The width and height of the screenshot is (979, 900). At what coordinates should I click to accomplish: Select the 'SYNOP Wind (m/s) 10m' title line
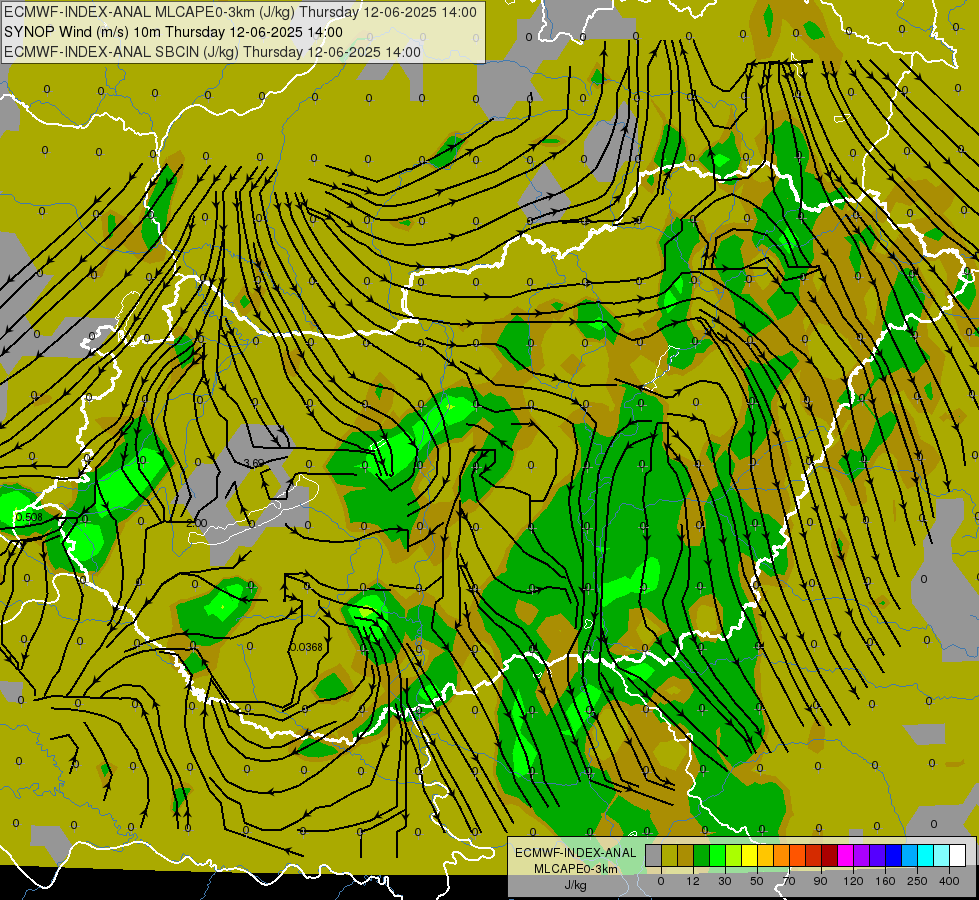tap(173, 32)
